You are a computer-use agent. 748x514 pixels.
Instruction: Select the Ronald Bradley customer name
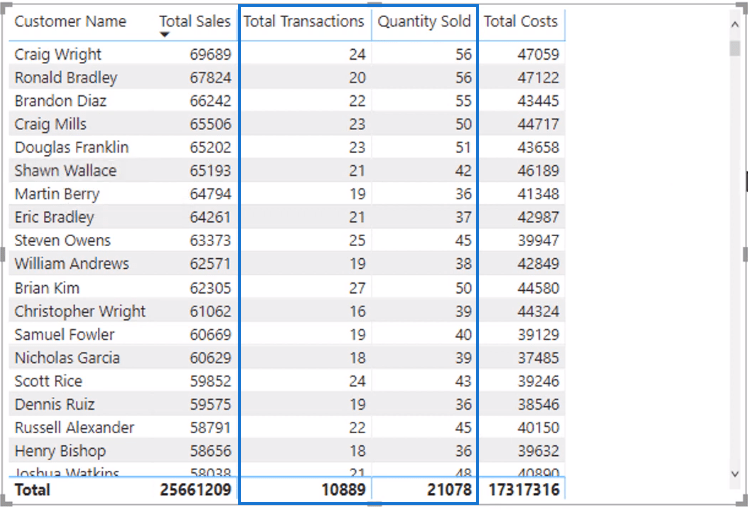pyautogui.click(x=66, y=77)
